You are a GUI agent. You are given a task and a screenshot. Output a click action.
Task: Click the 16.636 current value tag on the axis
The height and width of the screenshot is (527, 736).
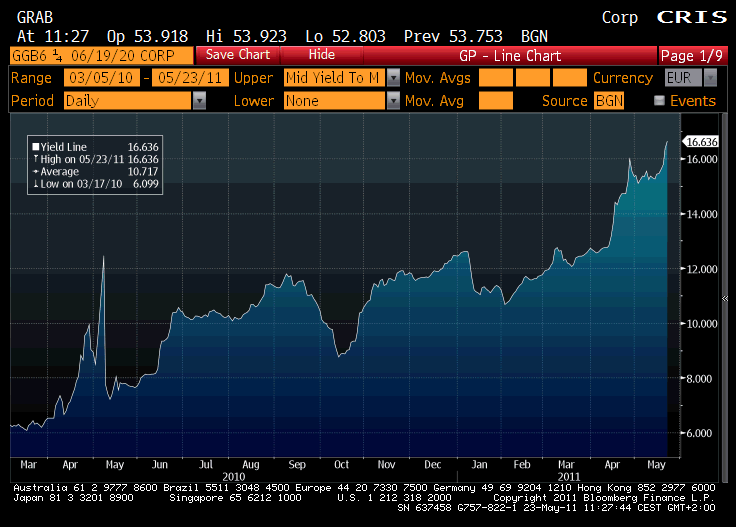point(700,142)
